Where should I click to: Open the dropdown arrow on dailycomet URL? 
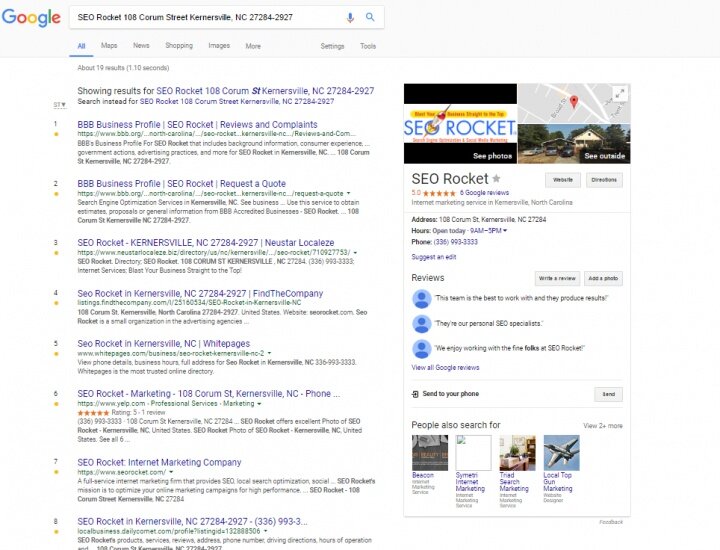click(265, 531)
